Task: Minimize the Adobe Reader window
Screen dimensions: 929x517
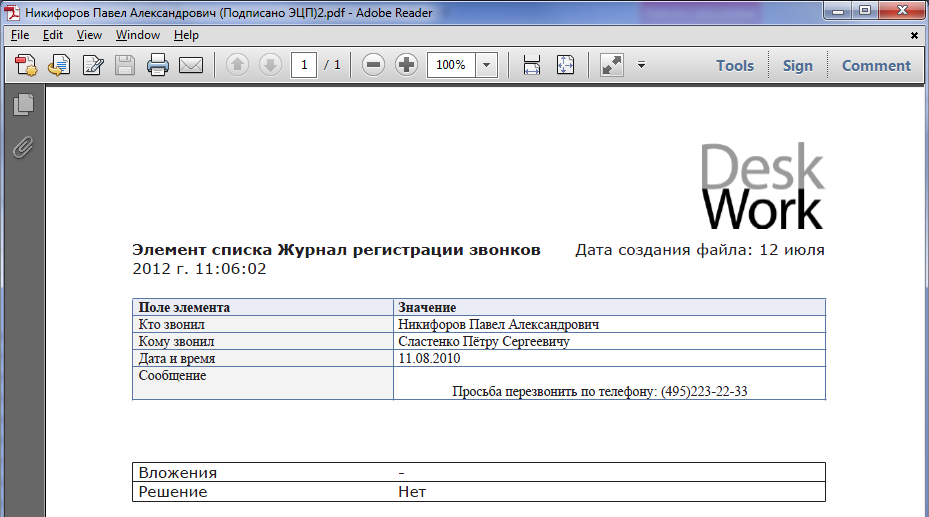Action: [837, 10]
